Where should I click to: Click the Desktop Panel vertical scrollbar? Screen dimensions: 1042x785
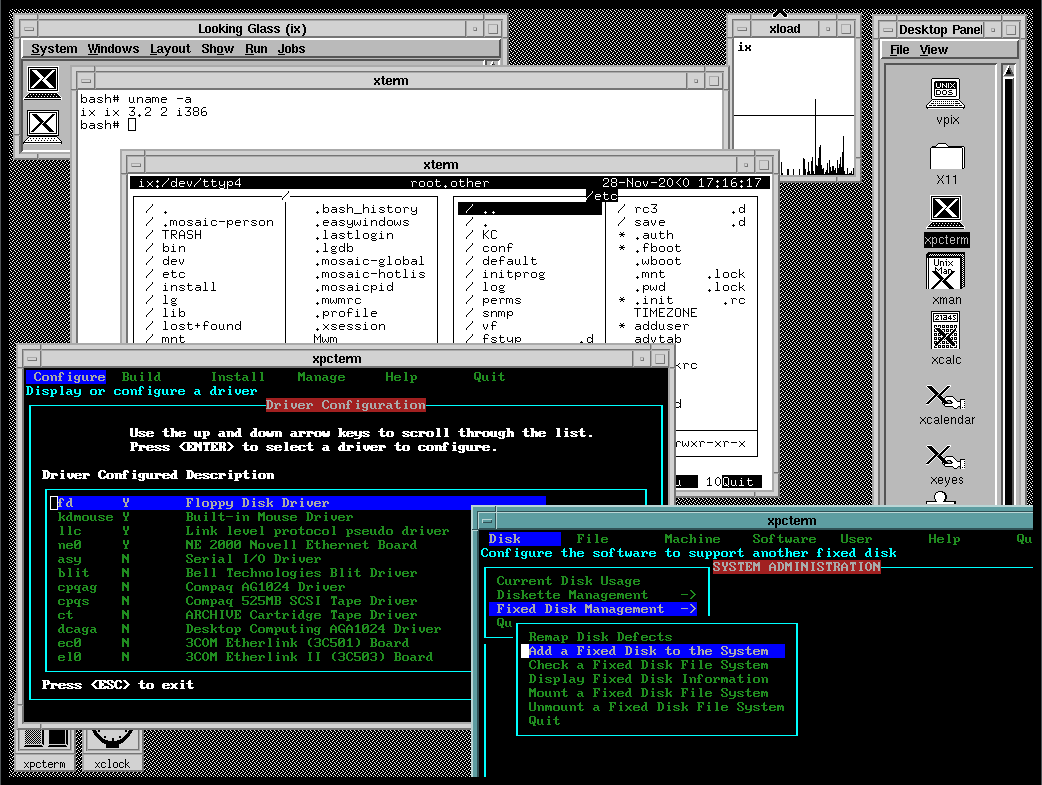coord(1008,280)
